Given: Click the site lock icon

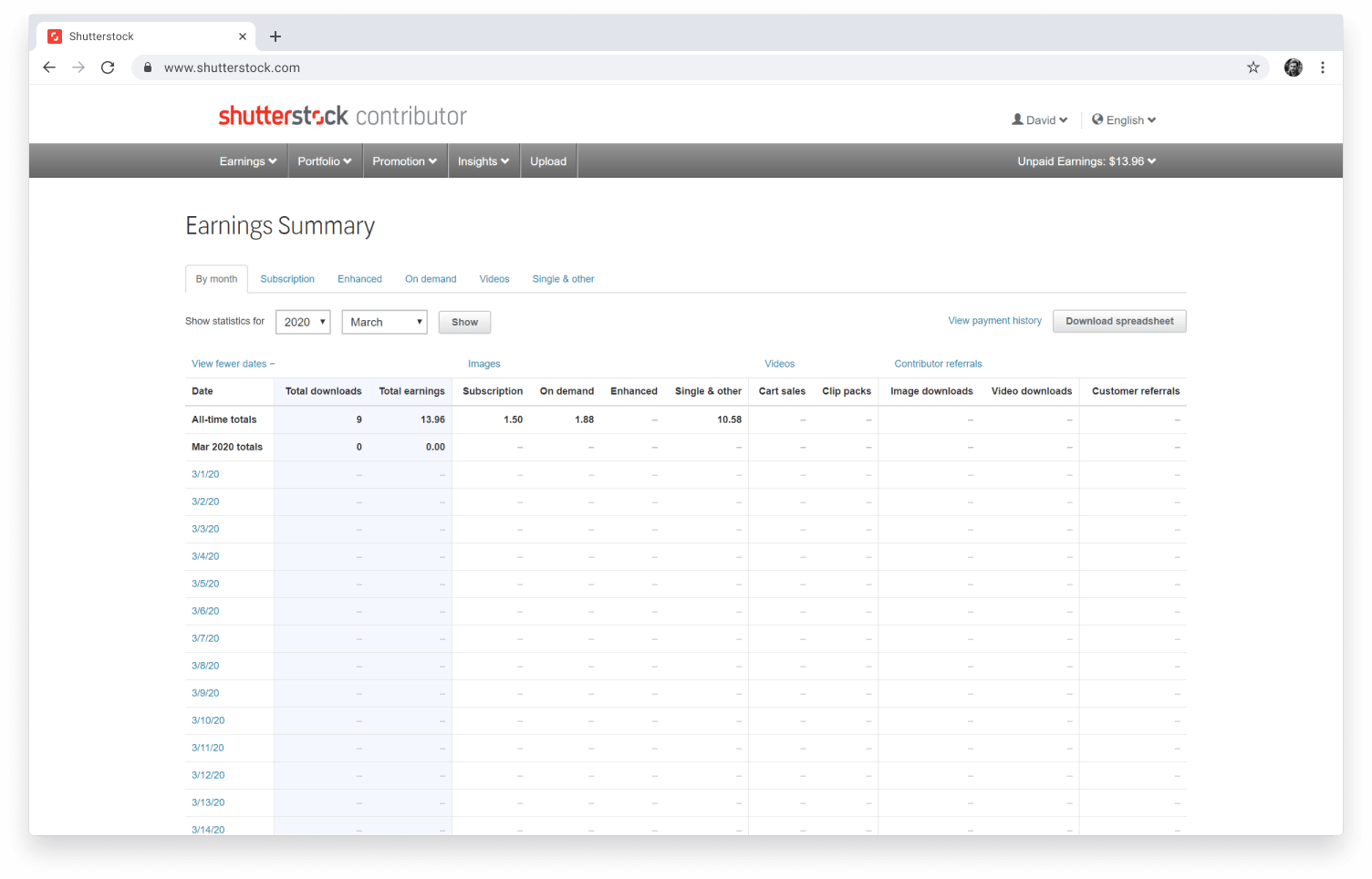Looking at the screenshot, I should (x=148, y=67).
